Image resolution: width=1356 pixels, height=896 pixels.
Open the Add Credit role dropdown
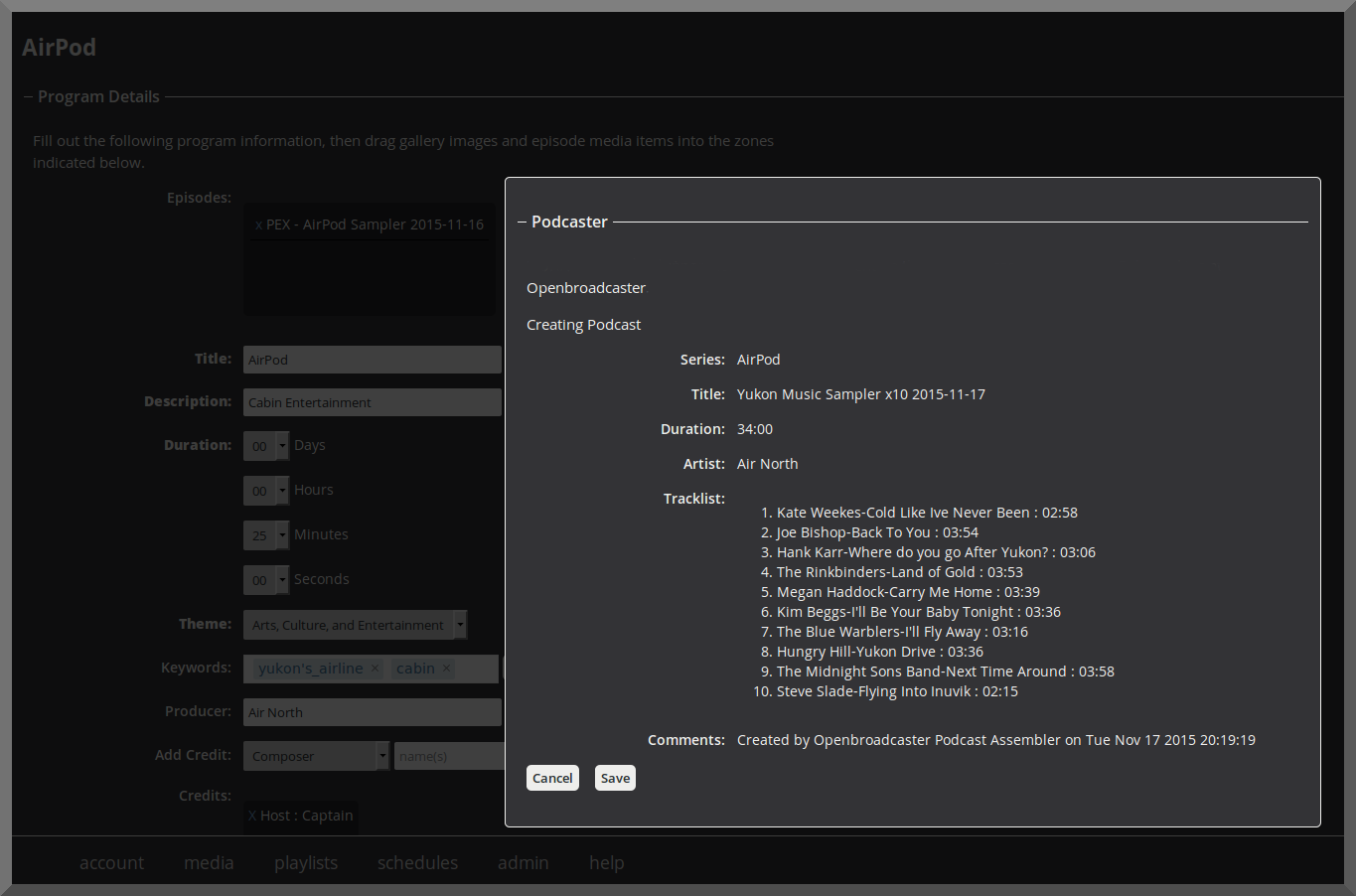(x=316, y=756)
